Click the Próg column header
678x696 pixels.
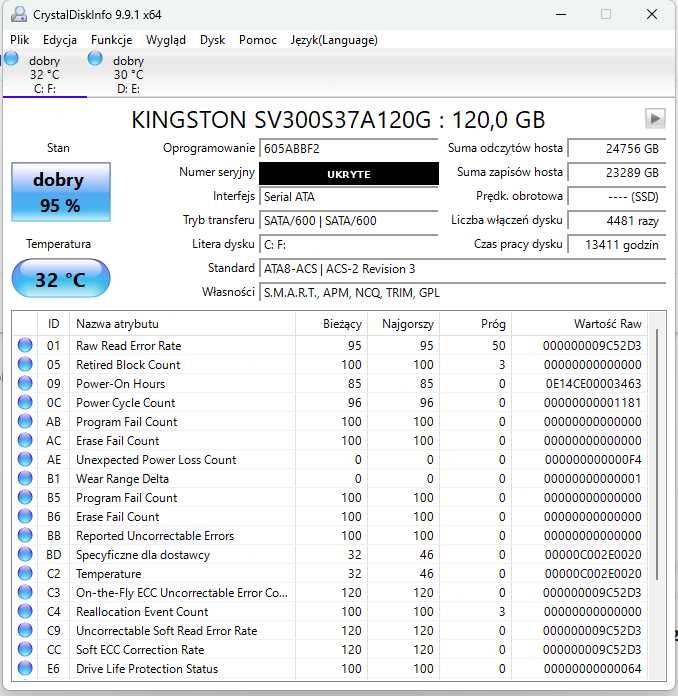click(x=476, y=324)
